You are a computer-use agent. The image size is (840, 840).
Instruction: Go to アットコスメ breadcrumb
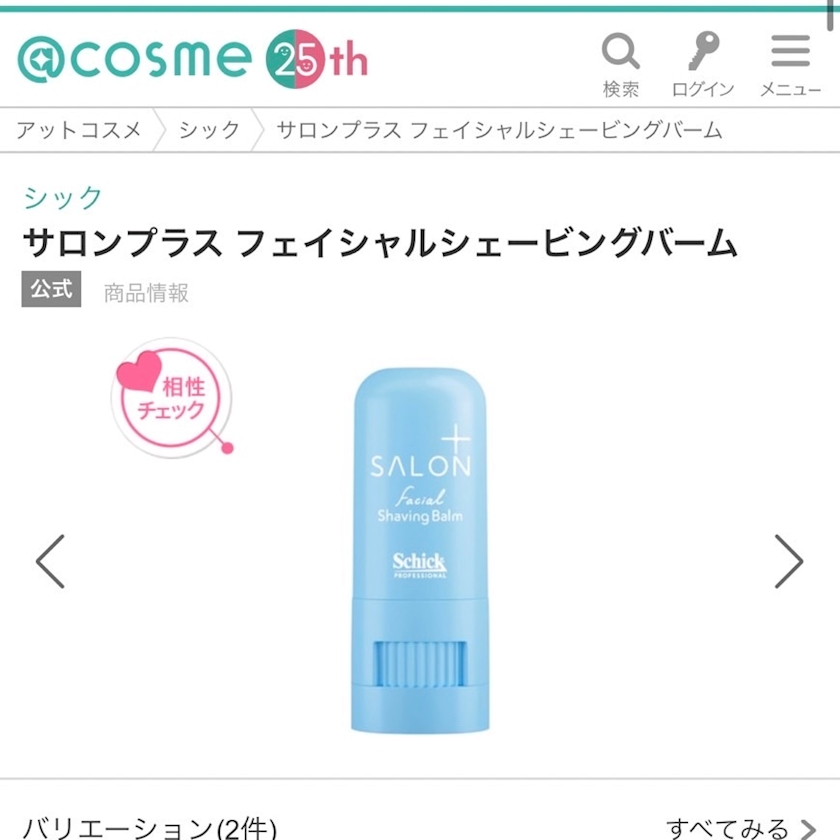pyautogui.click(x=79, y=130)
